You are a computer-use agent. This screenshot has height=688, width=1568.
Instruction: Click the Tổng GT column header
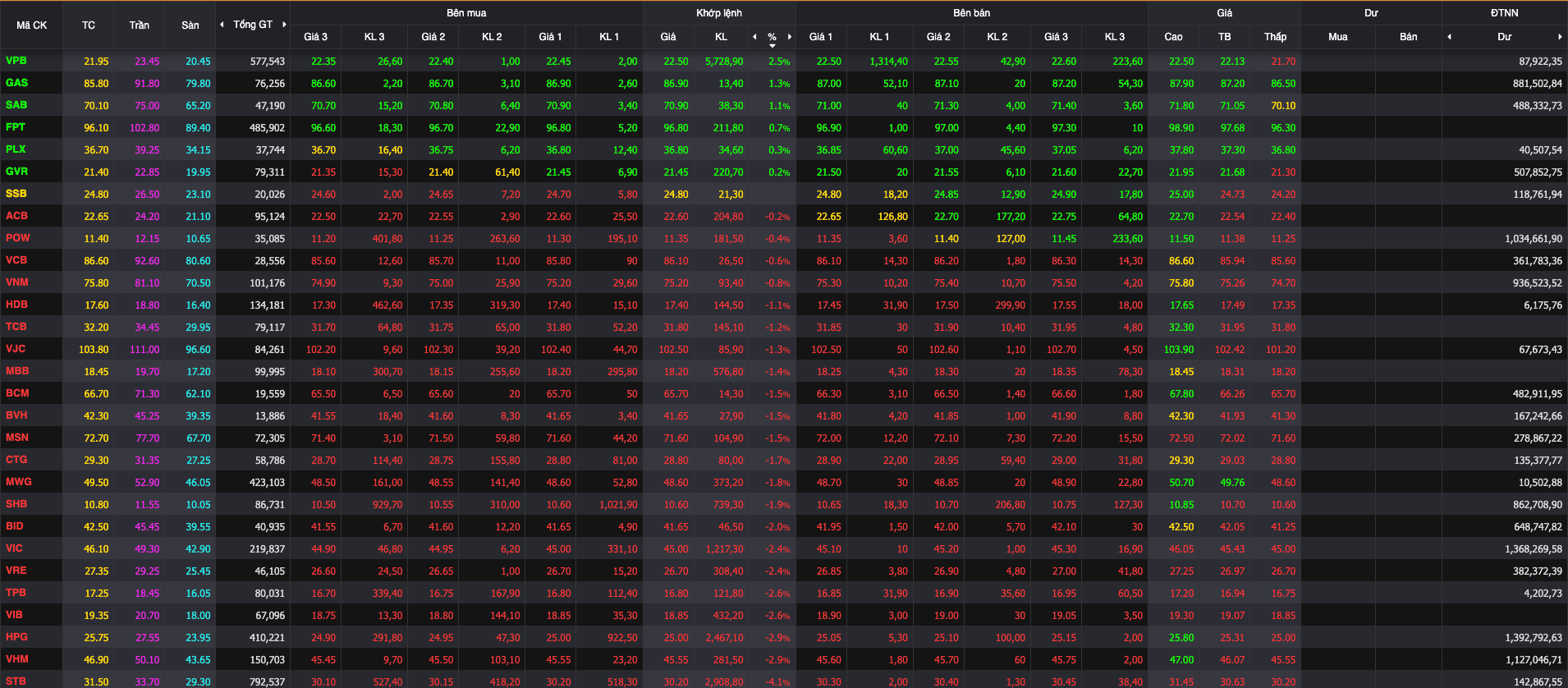253,25
